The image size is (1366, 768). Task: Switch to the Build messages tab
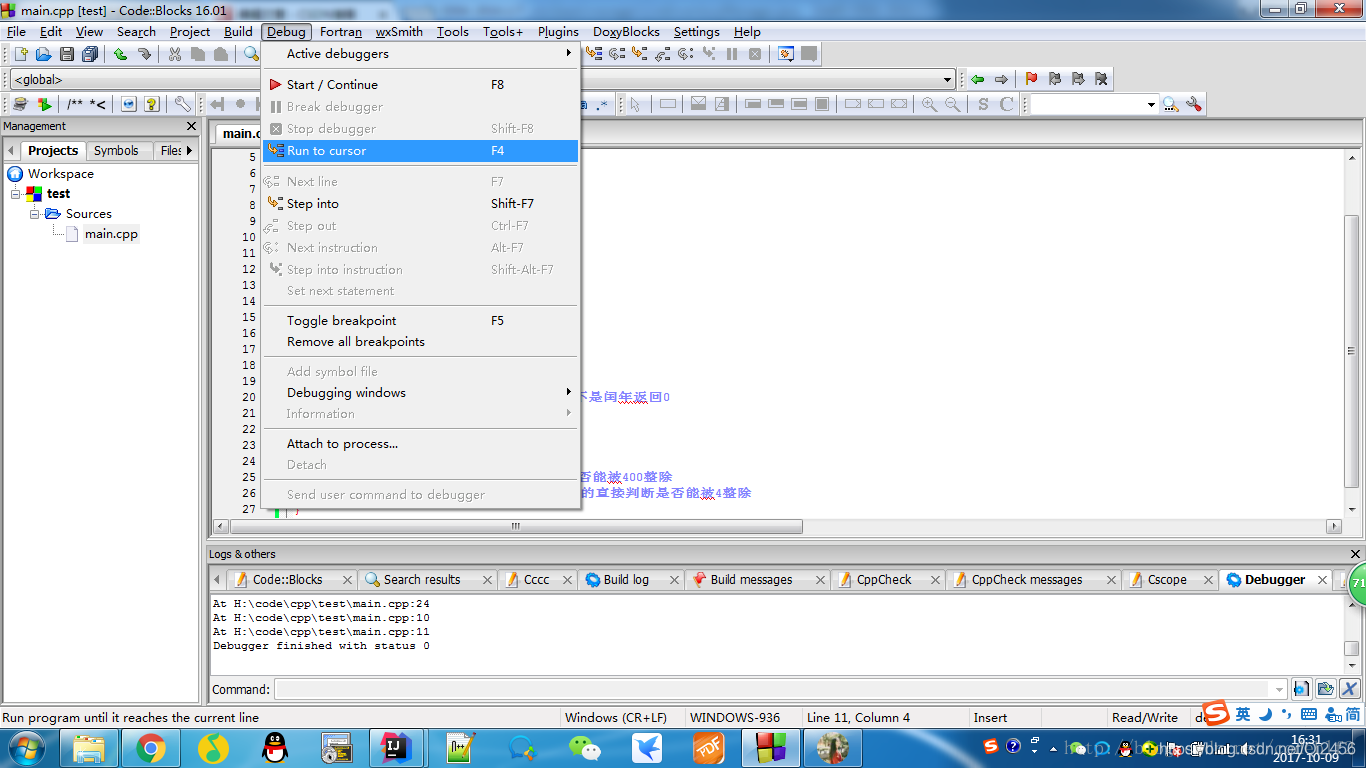pyautogui.click(x=751, y=580)
